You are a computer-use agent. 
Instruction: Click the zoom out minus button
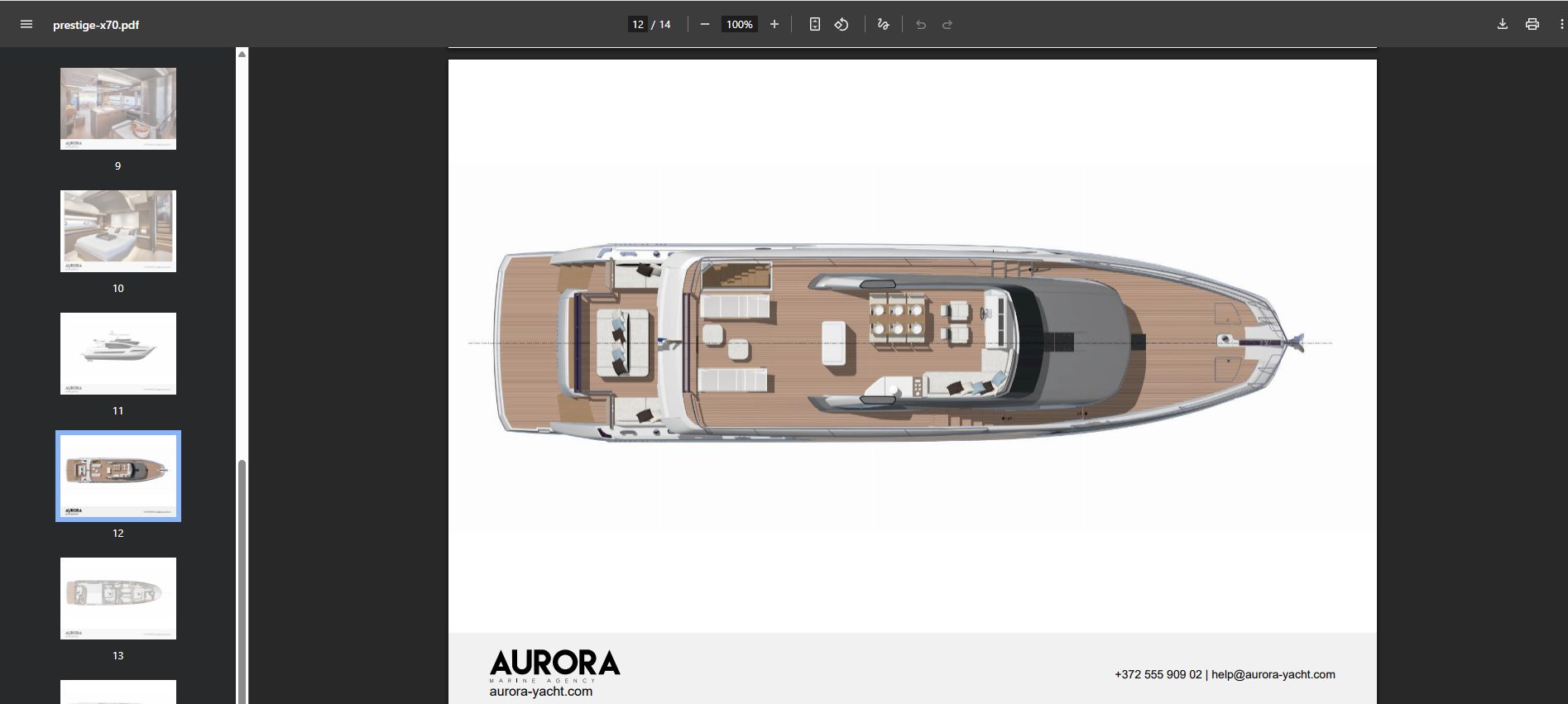705,25
